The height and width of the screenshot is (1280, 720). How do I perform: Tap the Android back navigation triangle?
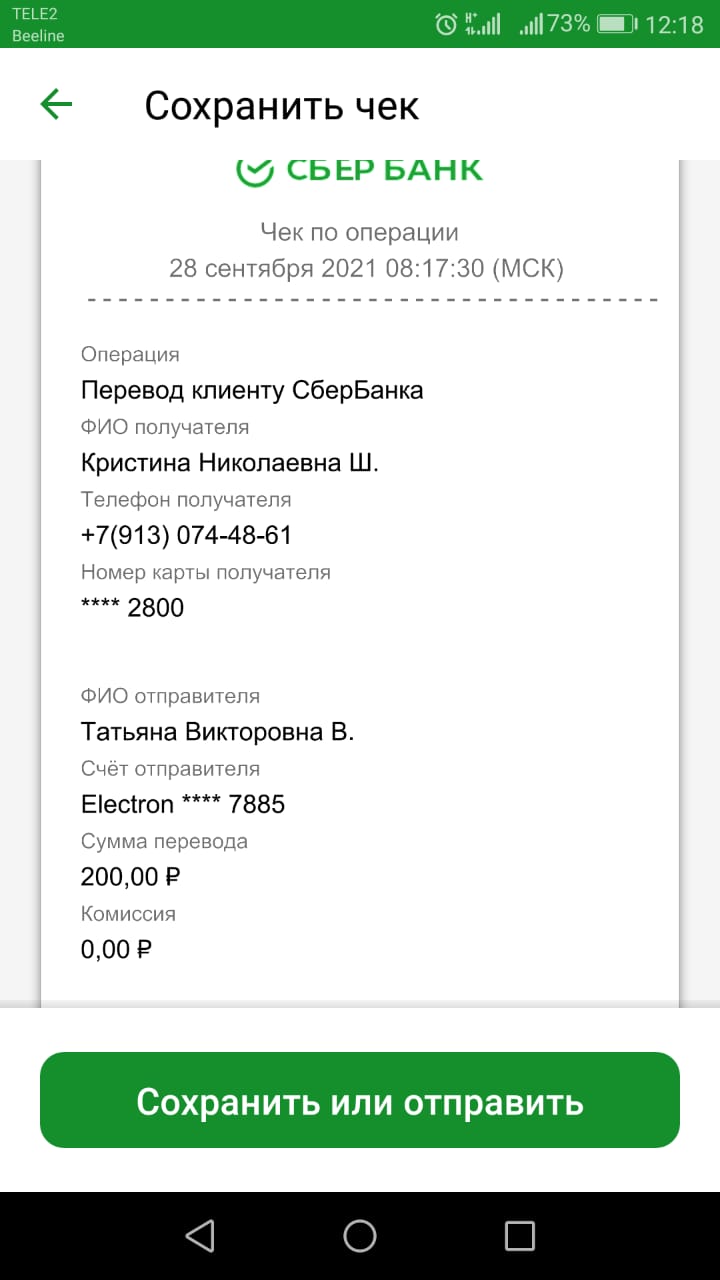[x=200, y=1236]
